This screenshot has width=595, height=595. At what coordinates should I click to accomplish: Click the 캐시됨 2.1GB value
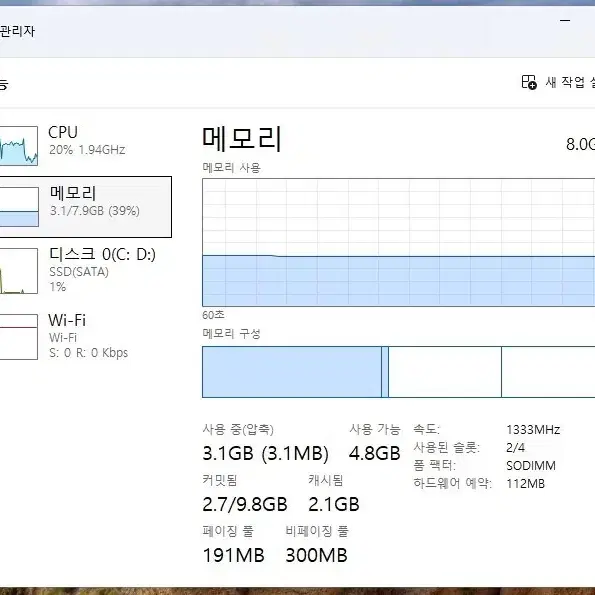[334, 504]
